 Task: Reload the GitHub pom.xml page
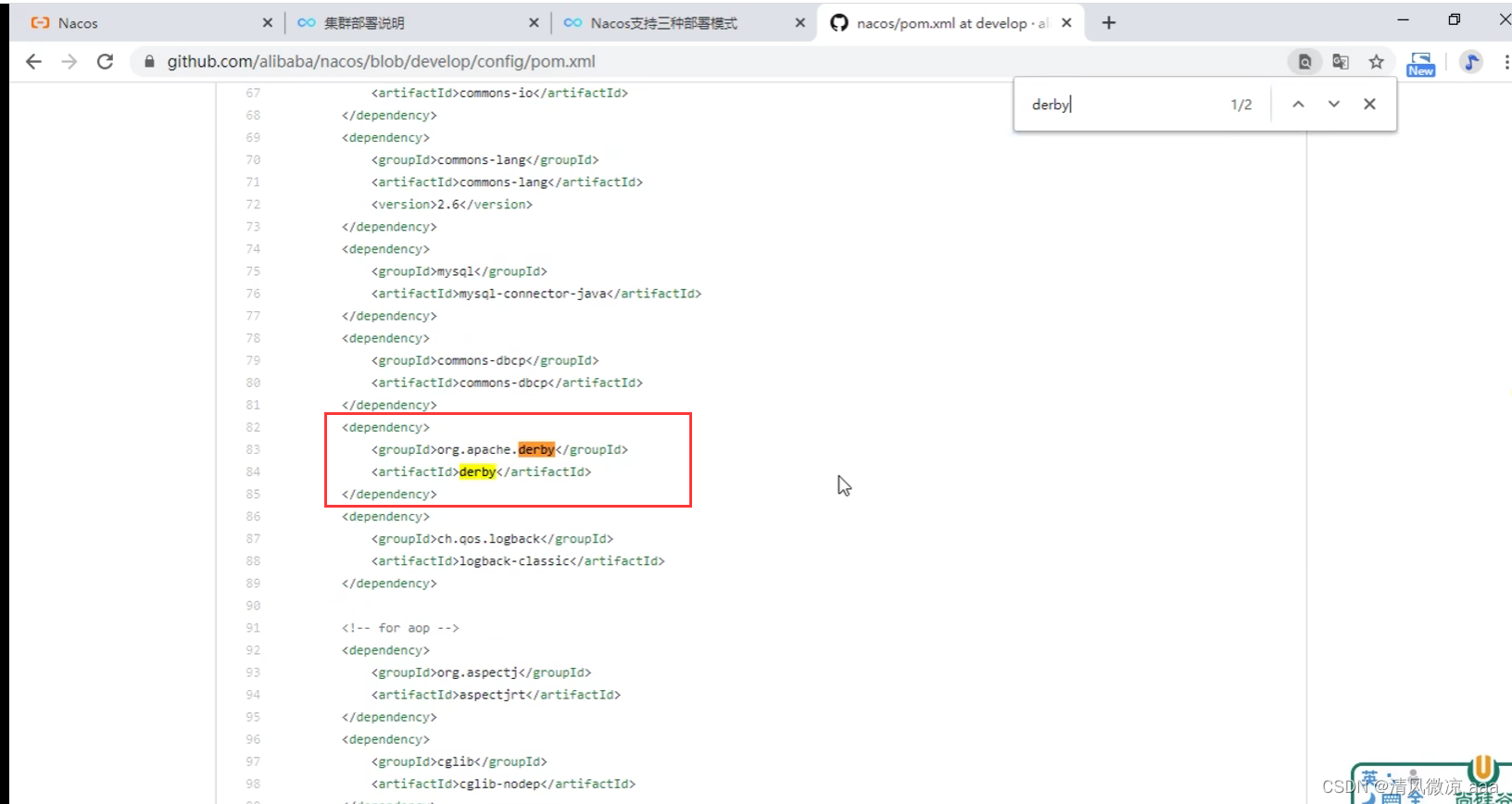pos(105,61)
